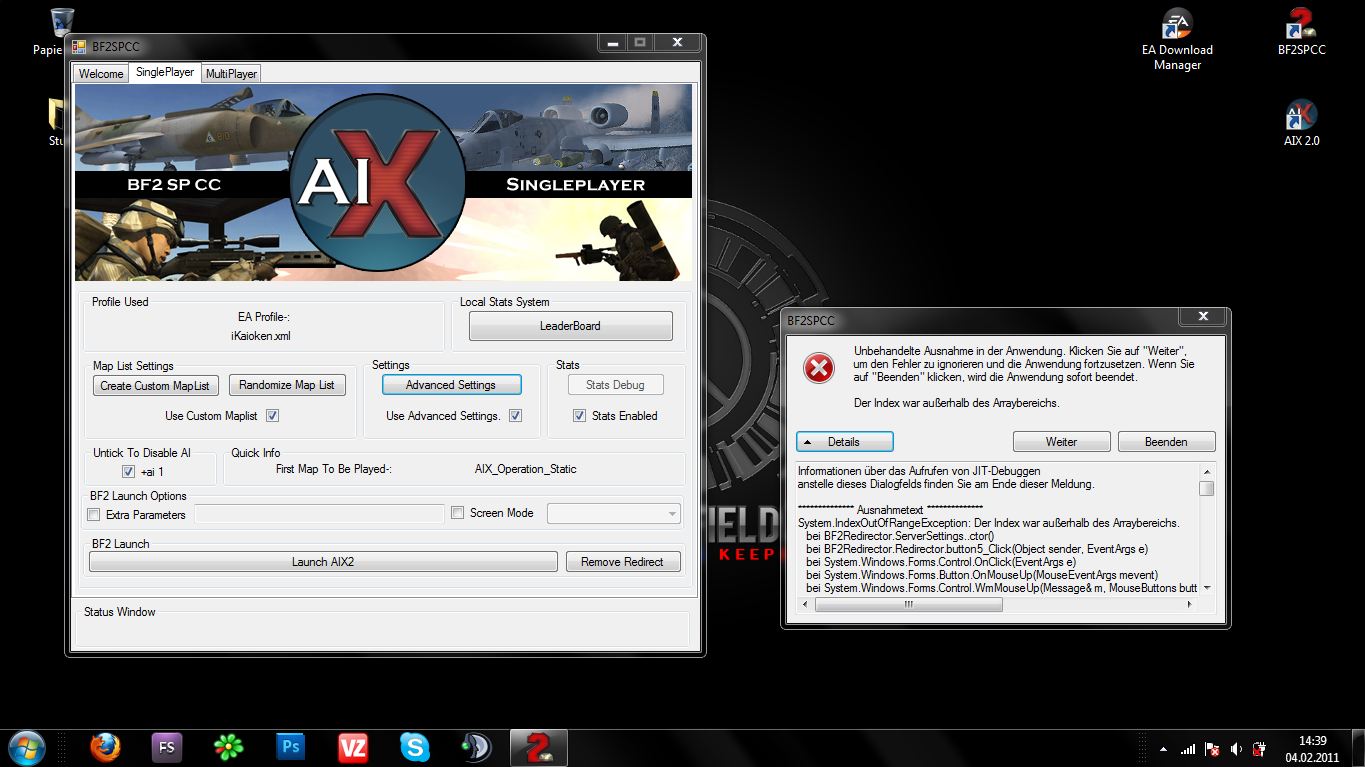Screen dimensions: 1365x767
Task: Launch Firefox from the taskbar
Action: (104, 747)
